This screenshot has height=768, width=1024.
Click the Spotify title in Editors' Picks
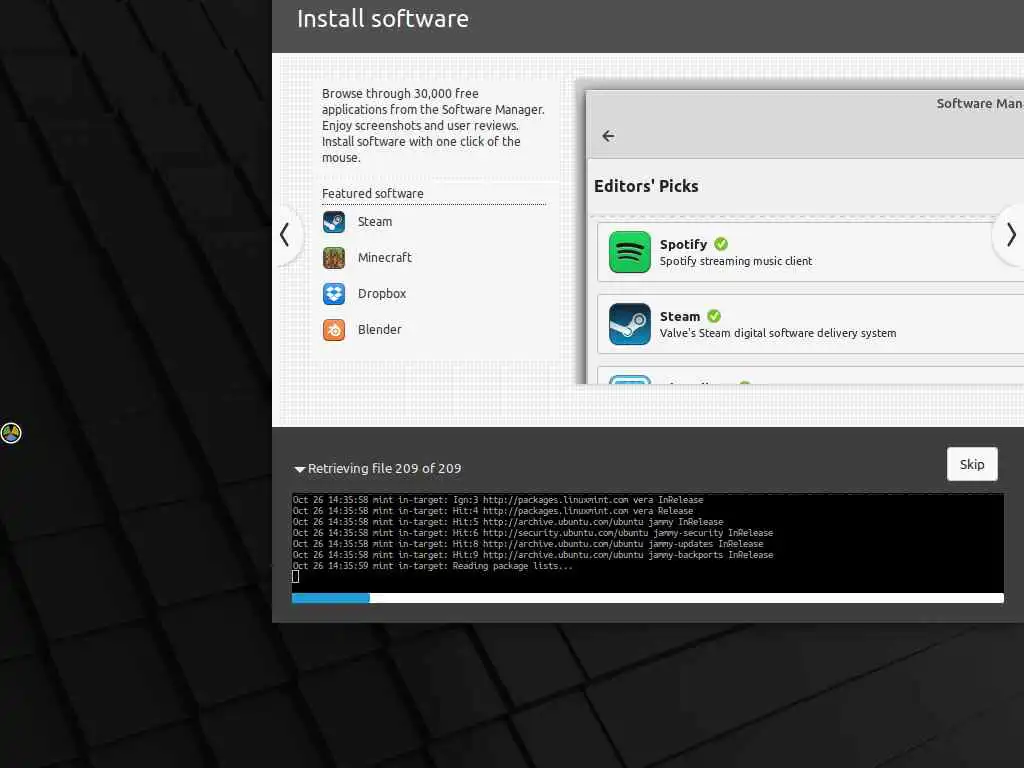pyautogui.click(x=683, y=244)
